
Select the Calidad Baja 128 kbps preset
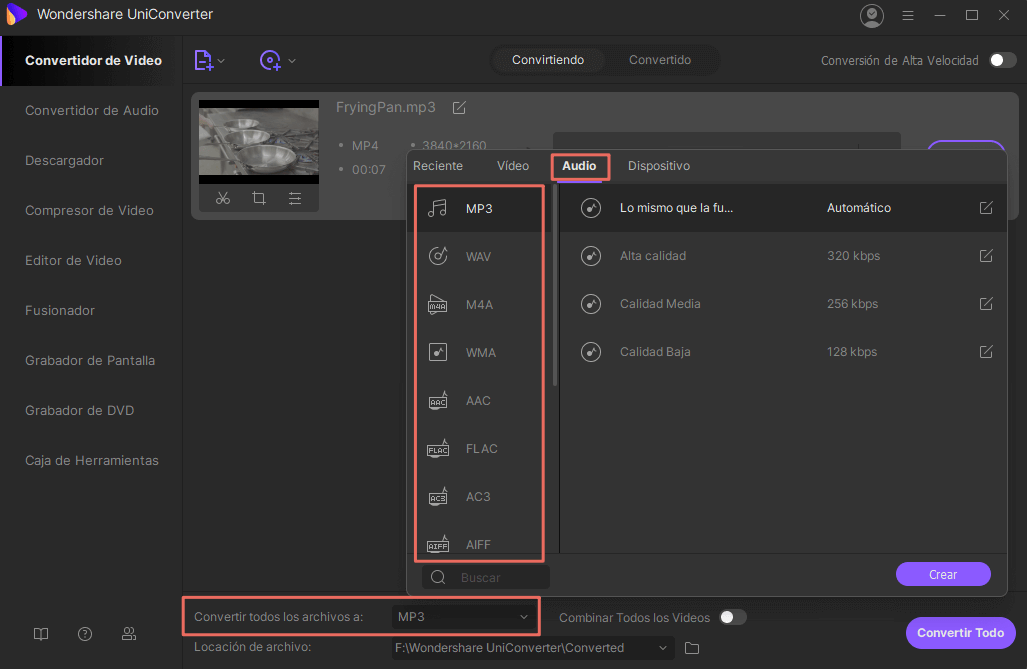point(783,352)
